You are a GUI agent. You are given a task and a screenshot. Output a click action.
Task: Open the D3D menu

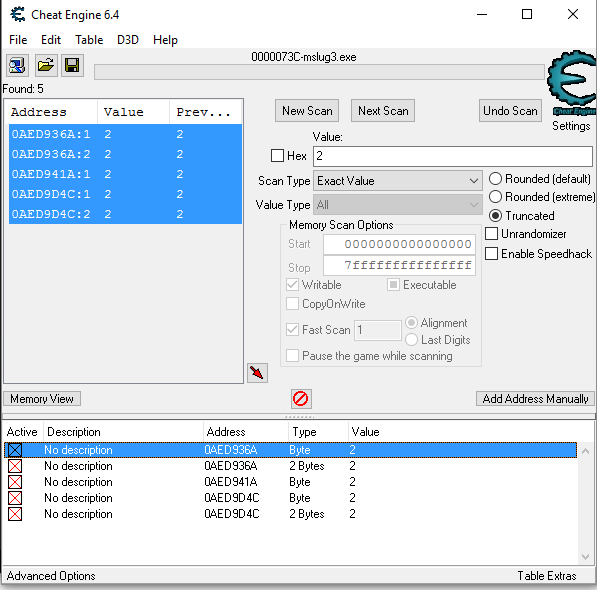coord(128,40)
